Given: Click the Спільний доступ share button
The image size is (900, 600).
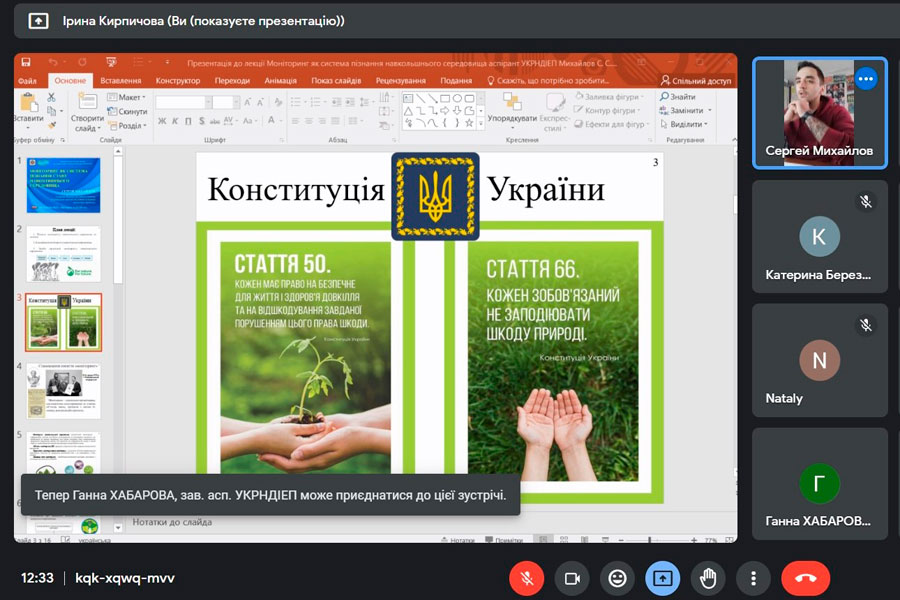Looking at the screenshot, I should (696, 80).
